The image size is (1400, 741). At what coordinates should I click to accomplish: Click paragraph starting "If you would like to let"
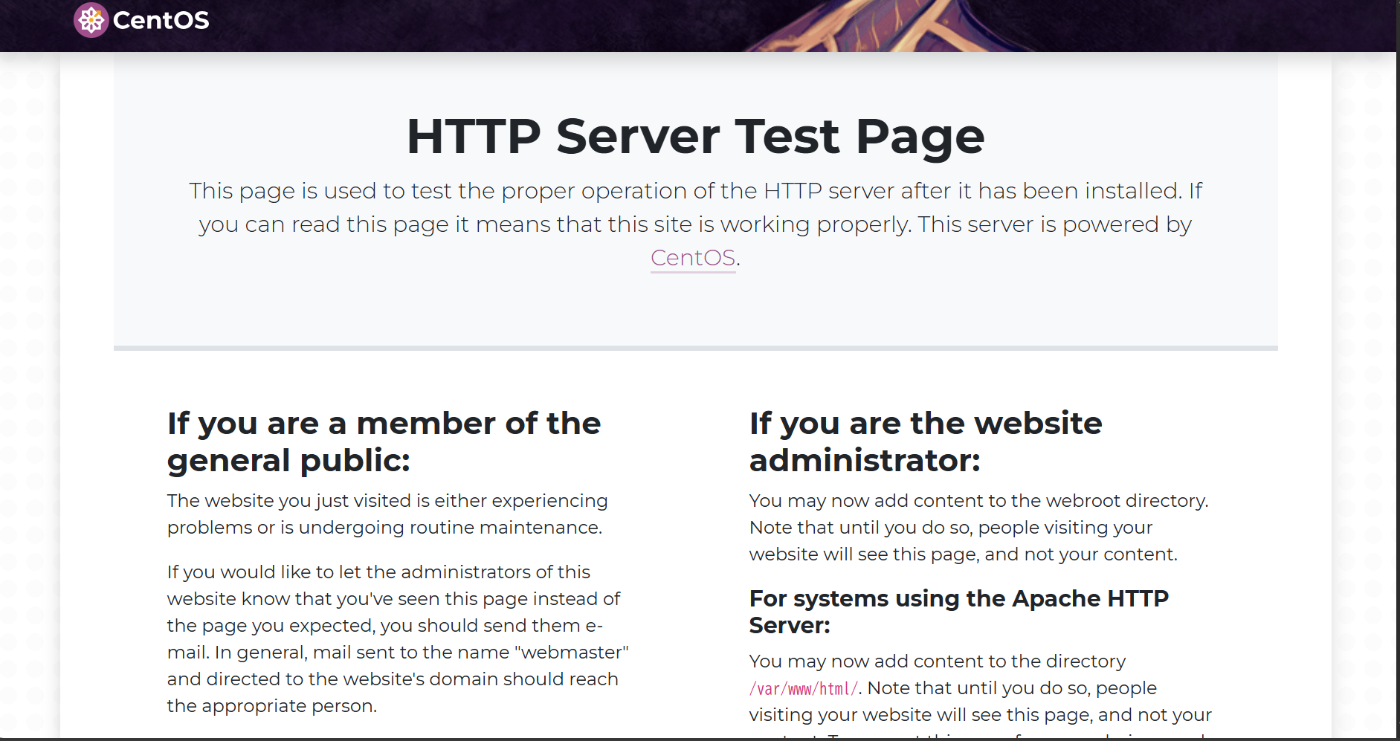pos(398,639)
